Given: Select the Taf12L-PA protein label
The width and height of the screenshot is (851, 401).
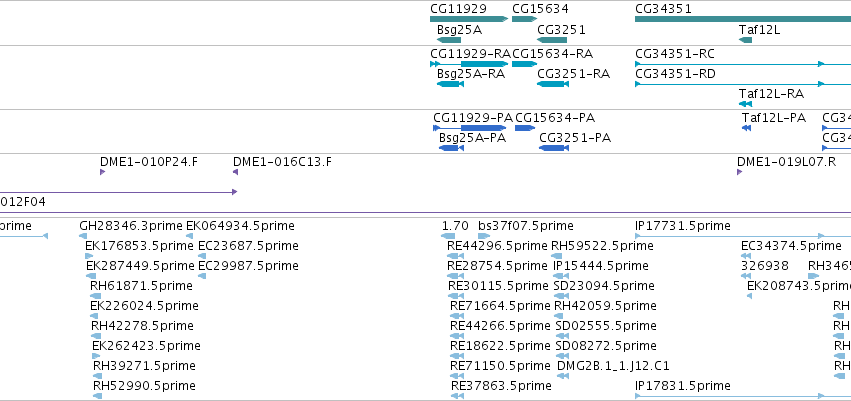Looking at the screenshot, I should tap(774, 118).
